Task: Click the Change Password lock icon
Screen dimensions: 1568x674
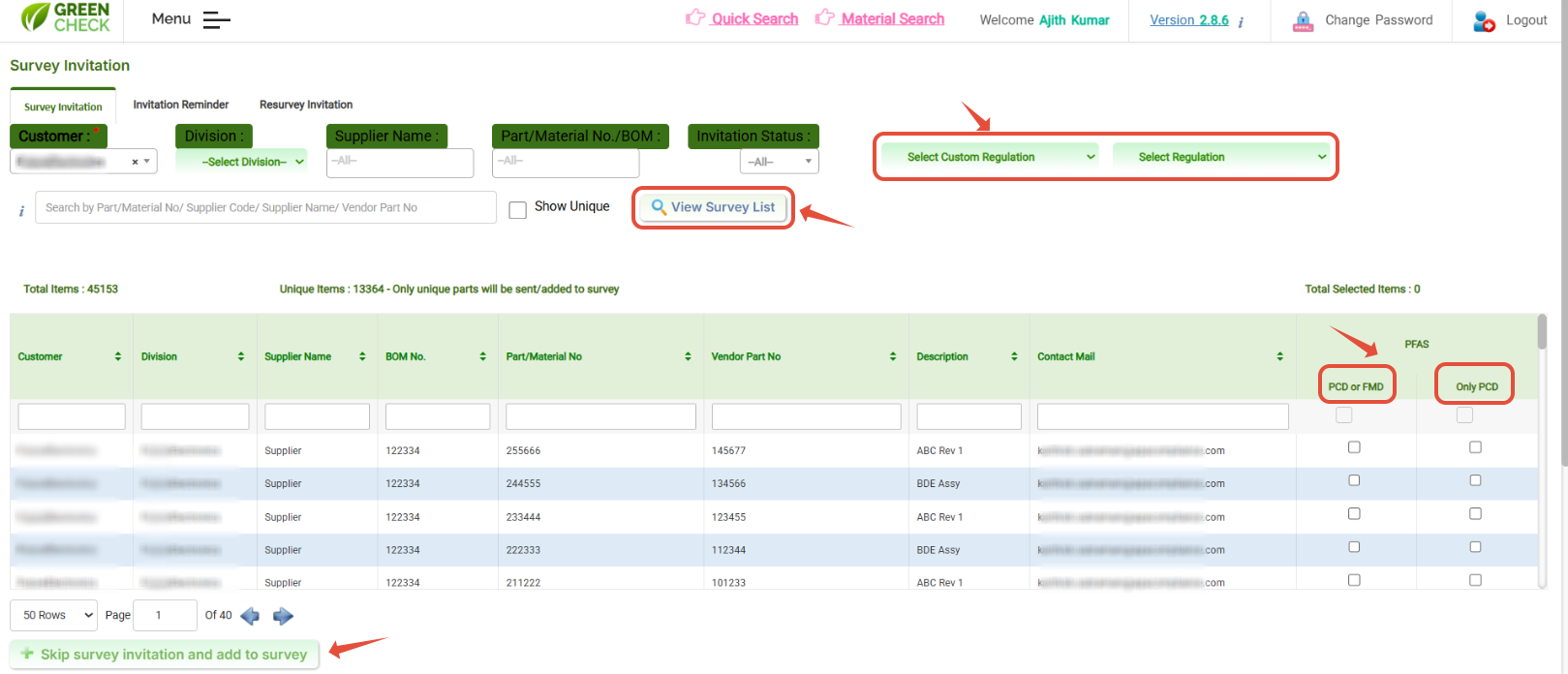Action: tap(1303, 21)
